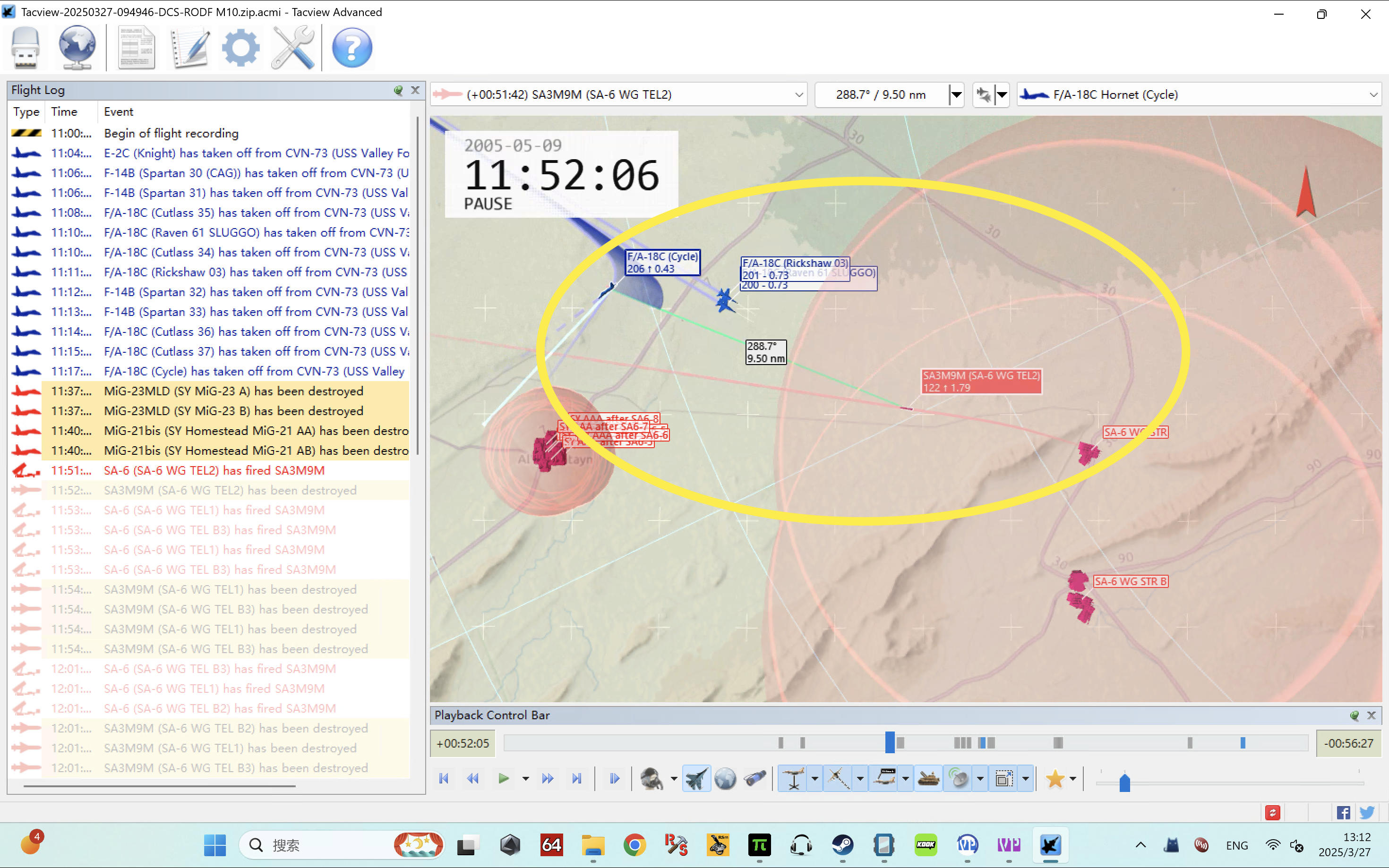
Task: Jump to end of the recording
Action: coord(577,778)
